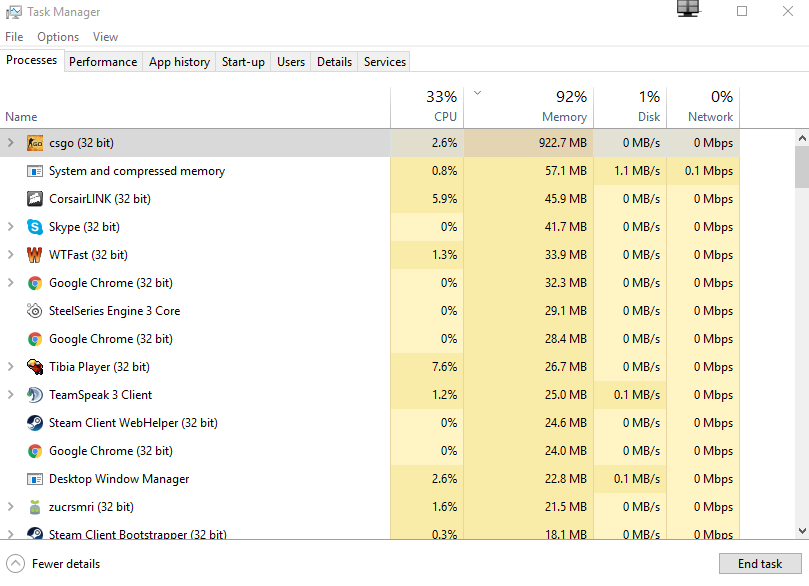
Task: Click the vertical scrollbar thumb
Action: pos(802,166)
